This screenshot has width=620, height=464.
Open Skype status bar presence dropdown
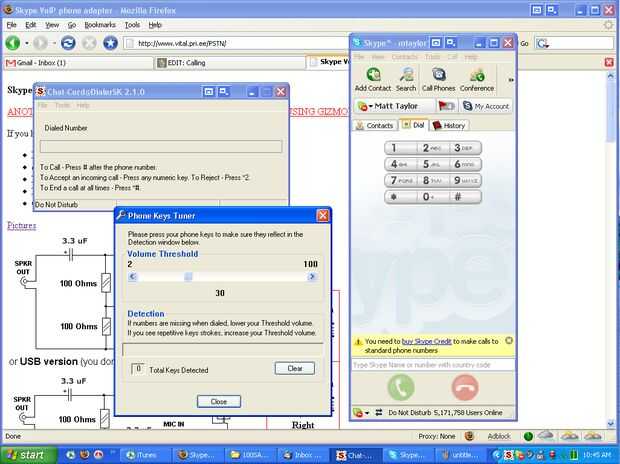[361, 413]
